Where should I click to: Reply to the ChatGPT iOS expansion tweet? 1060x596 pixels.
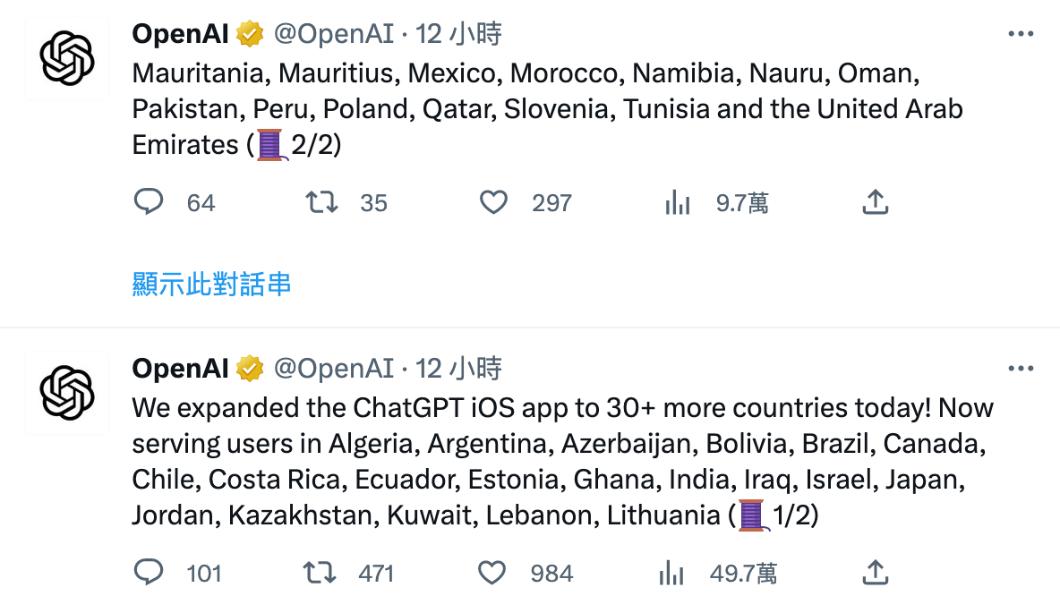point(148,573)
